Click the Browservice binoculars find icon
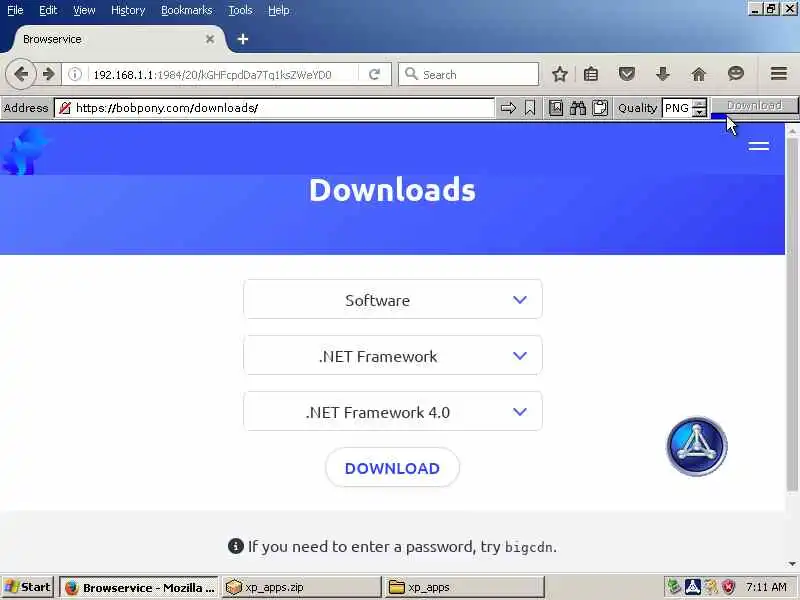The width and height of the screenshot is (800, 600). click(x=578, y=108)
